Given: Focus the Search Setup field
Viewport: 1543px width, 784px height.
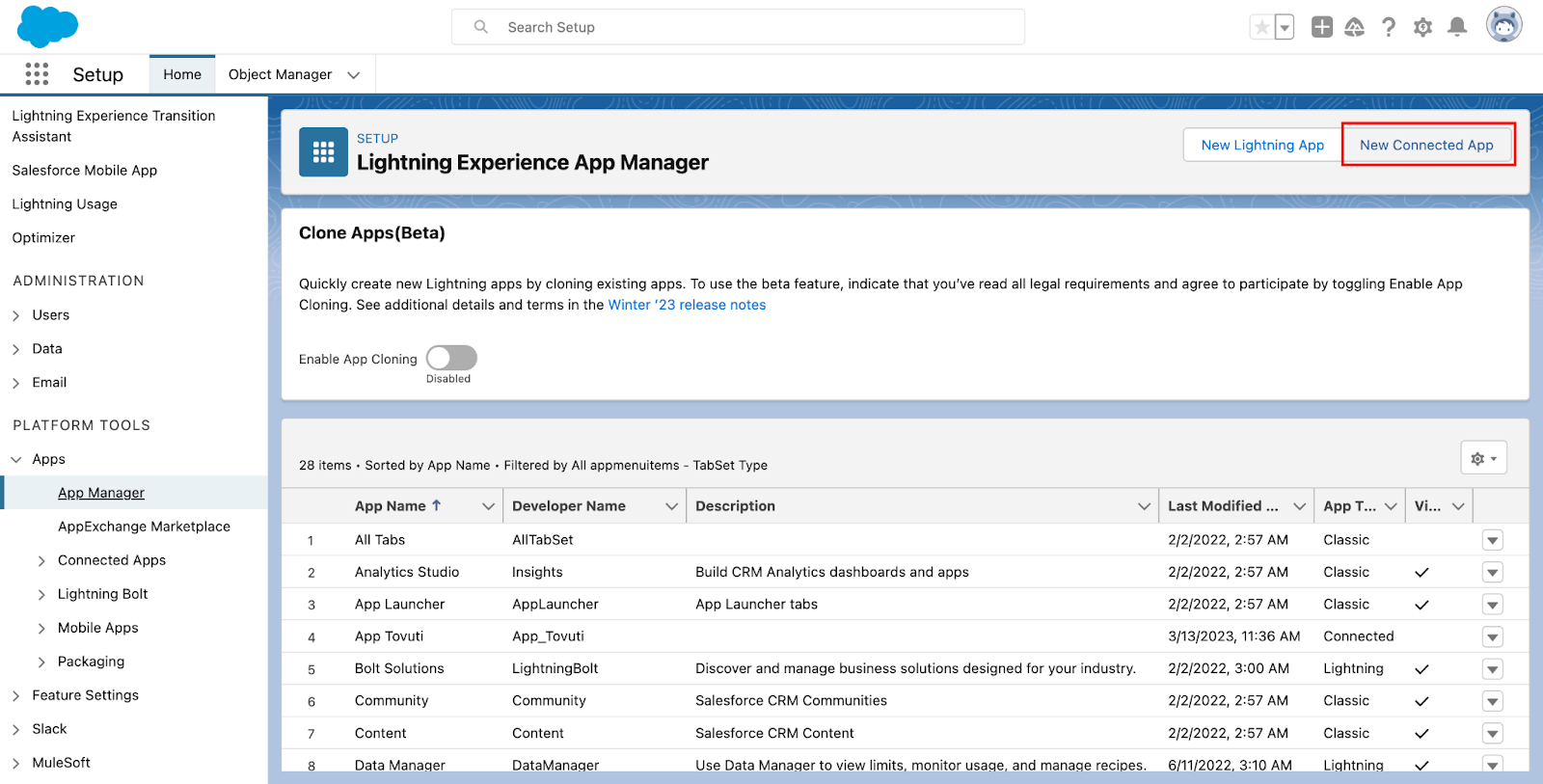Looking at the screenshot, I should (738, 27).
